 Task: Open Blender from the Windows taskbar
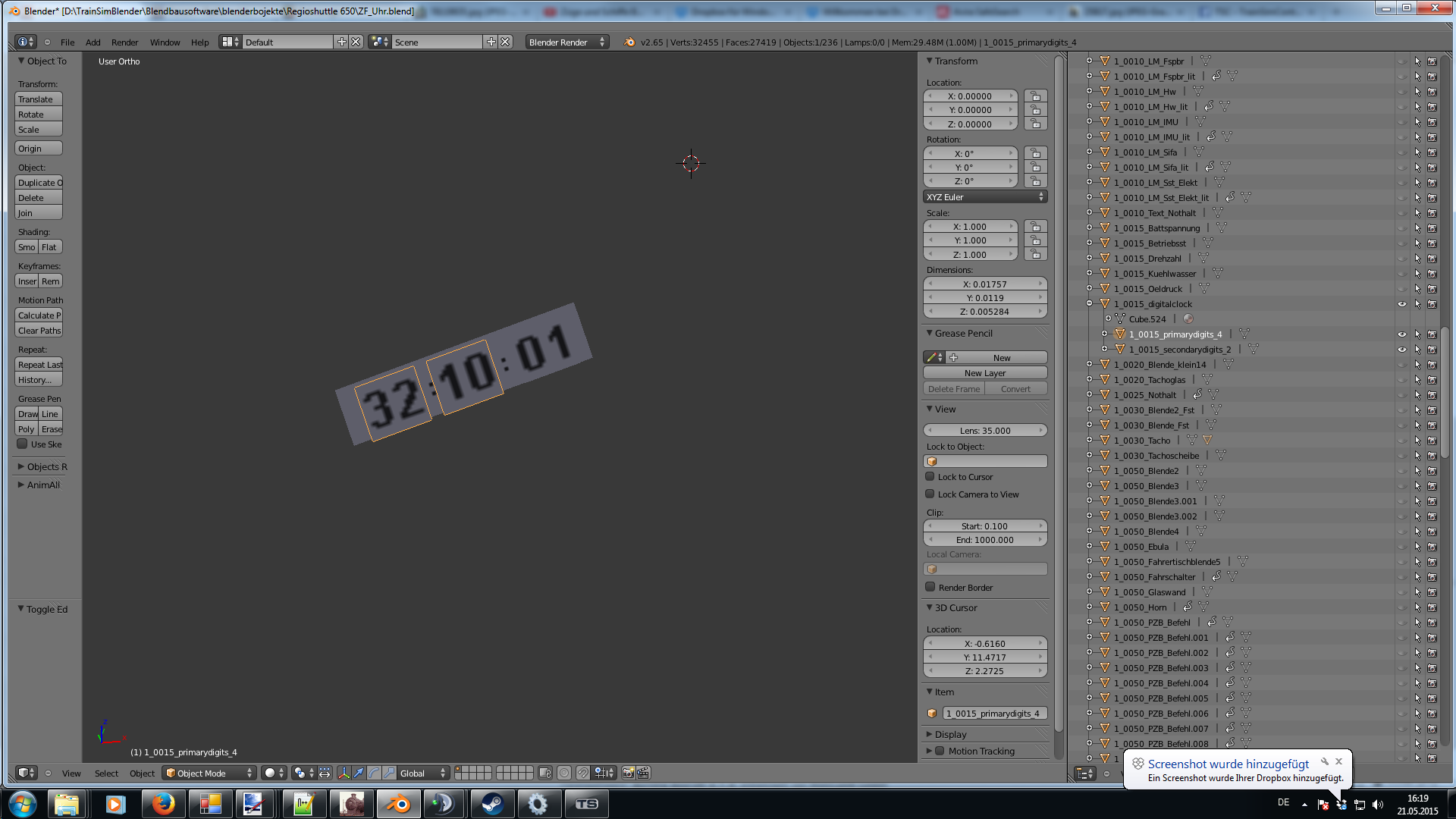point(397,804)
